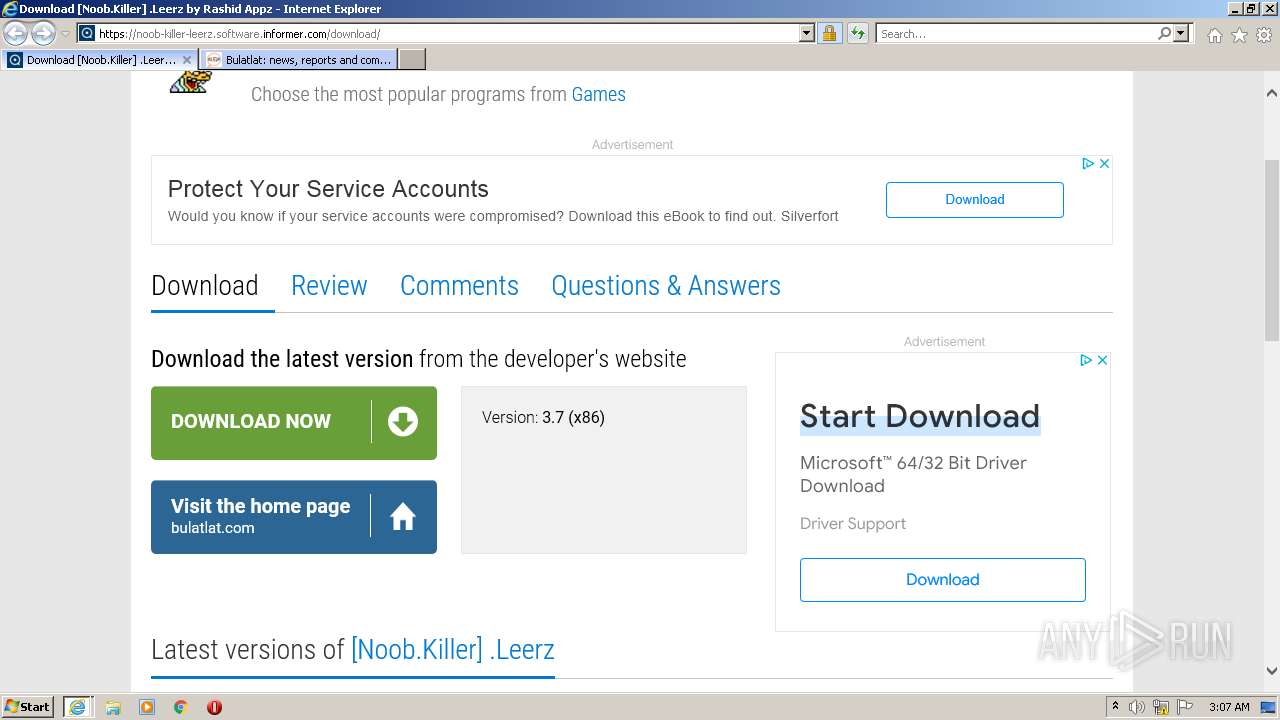Open Windows Explorer folder in taskbar

(113, 707)
